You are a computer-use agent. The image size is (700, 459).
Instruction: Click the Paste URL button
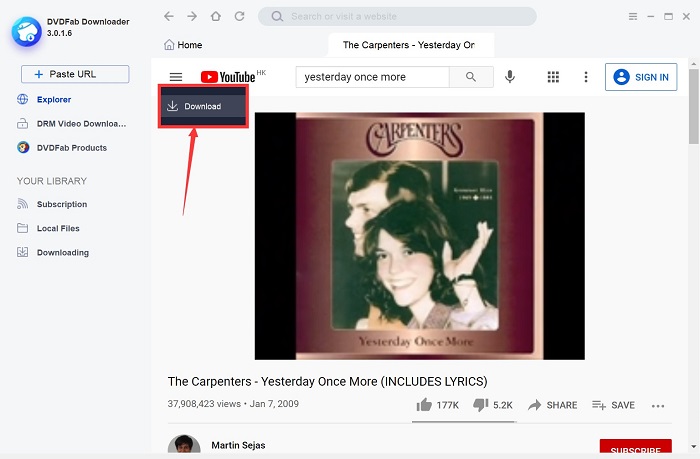(x=75, y=74)
